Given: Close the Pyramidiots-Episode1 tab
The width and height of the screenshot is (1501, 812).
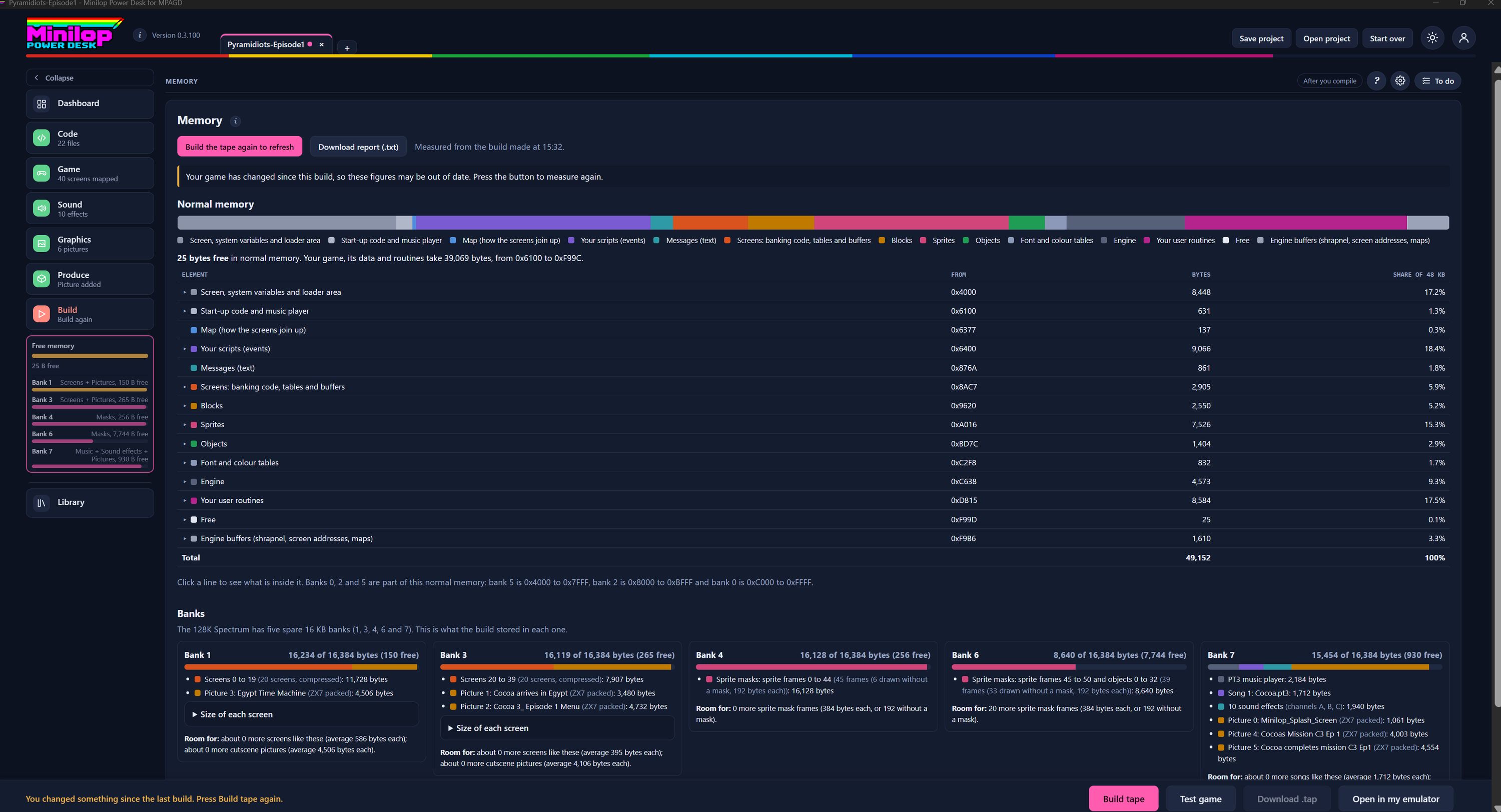Looking at the screenshot, I should 321,44.
